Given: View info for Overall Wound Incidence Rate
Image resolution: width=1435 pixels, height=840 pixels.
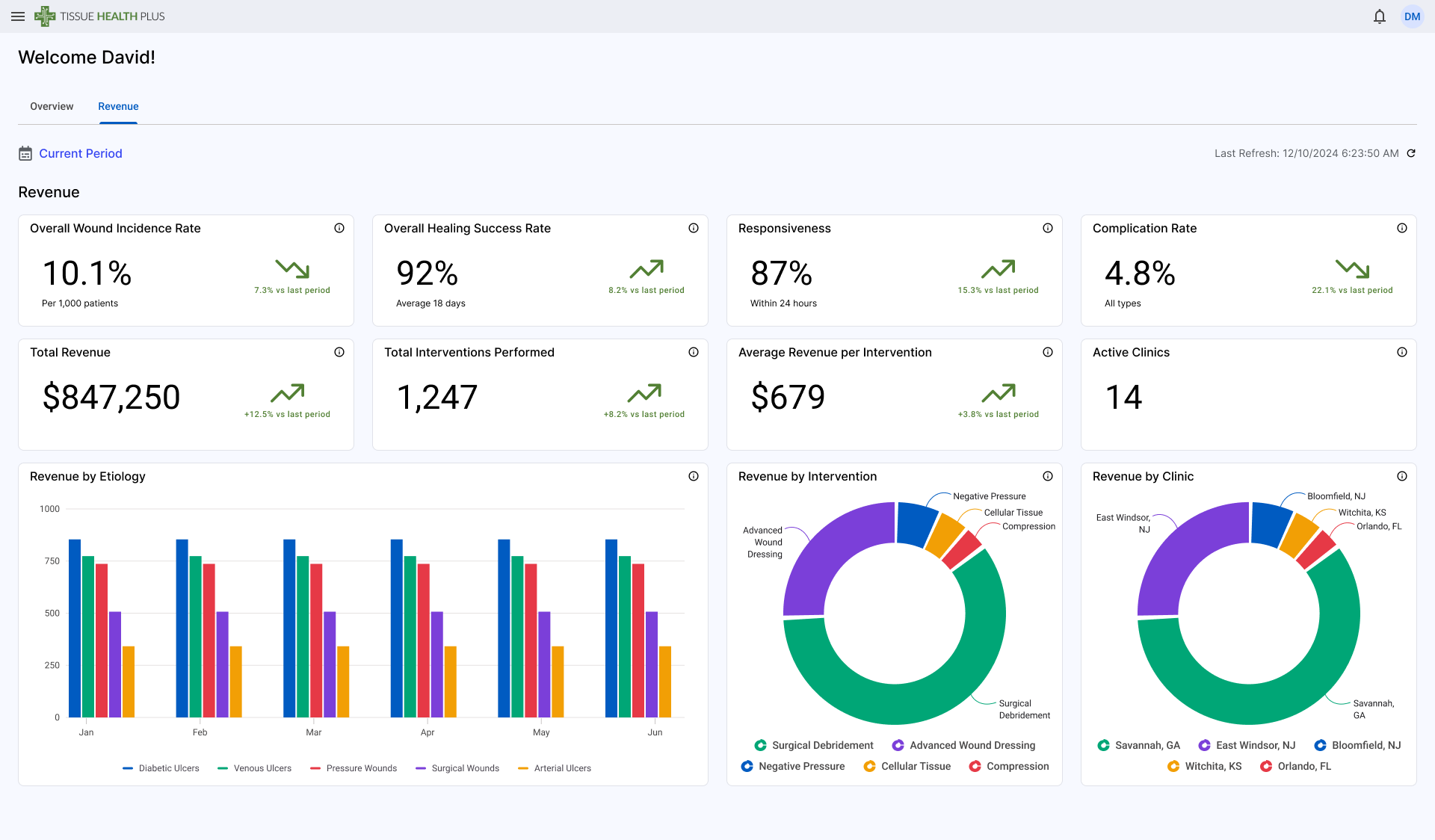Looking at the screenshot, I should click(339, 228).
